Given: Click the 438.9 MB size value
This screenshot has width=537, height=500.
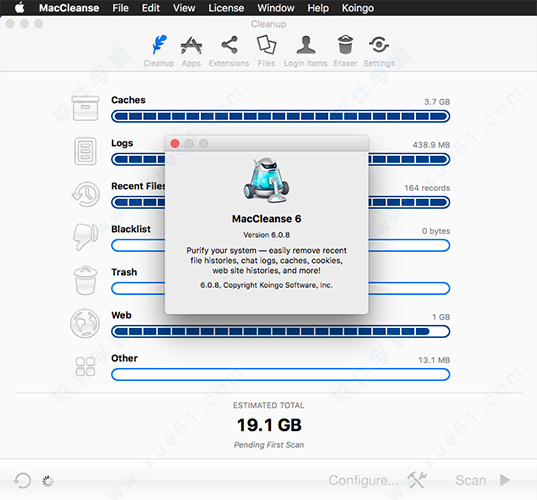Looking at the screenshot, I should point(431,145).
